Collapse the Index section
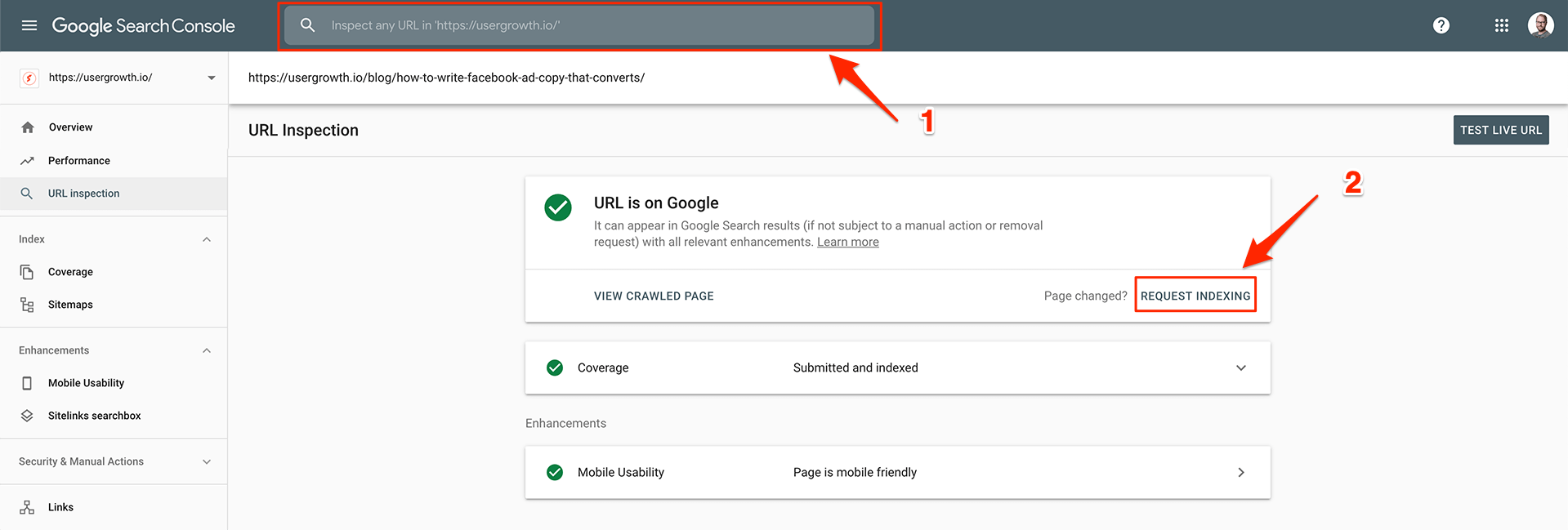The image size is (1568, 530). click(x=207, y=239)
